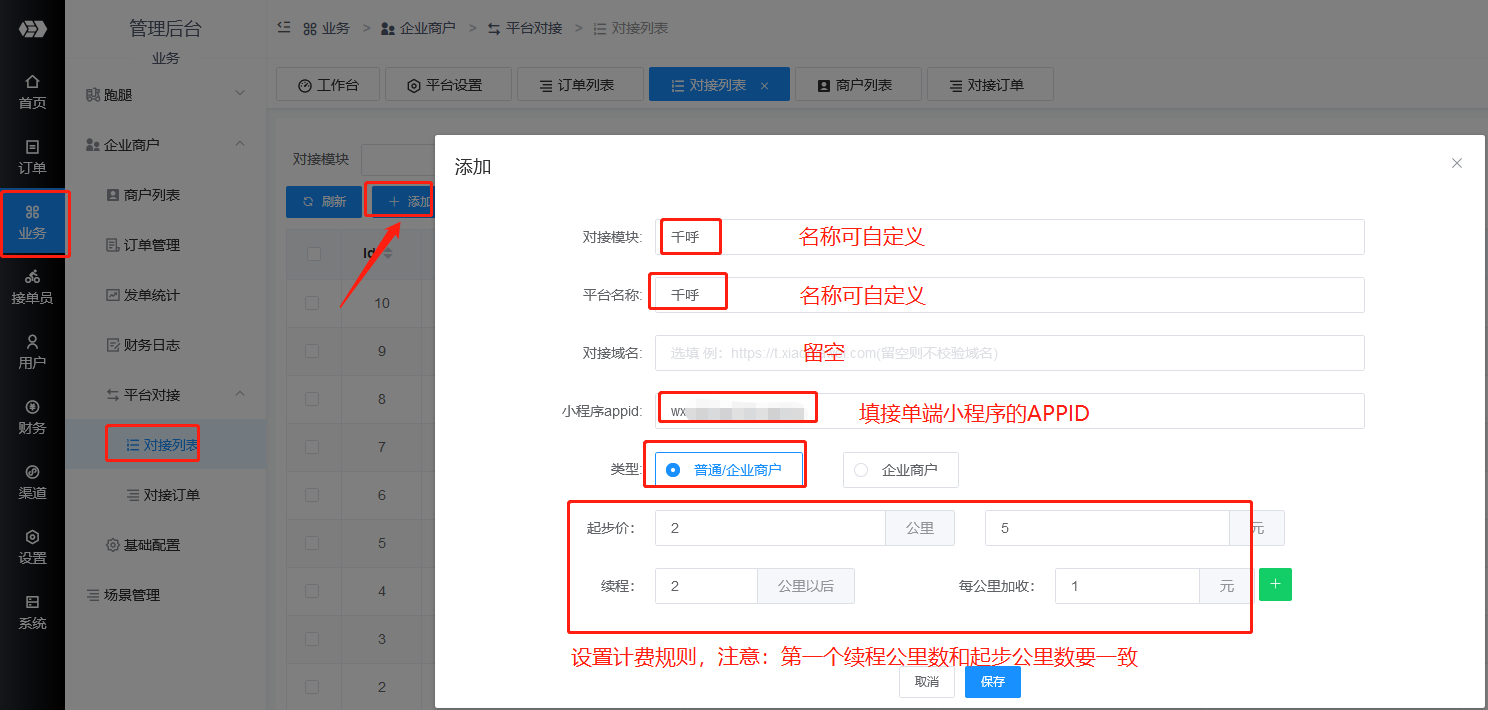
Task: Close the 添加 dialog with X
Action: (x=1457, y=163)
